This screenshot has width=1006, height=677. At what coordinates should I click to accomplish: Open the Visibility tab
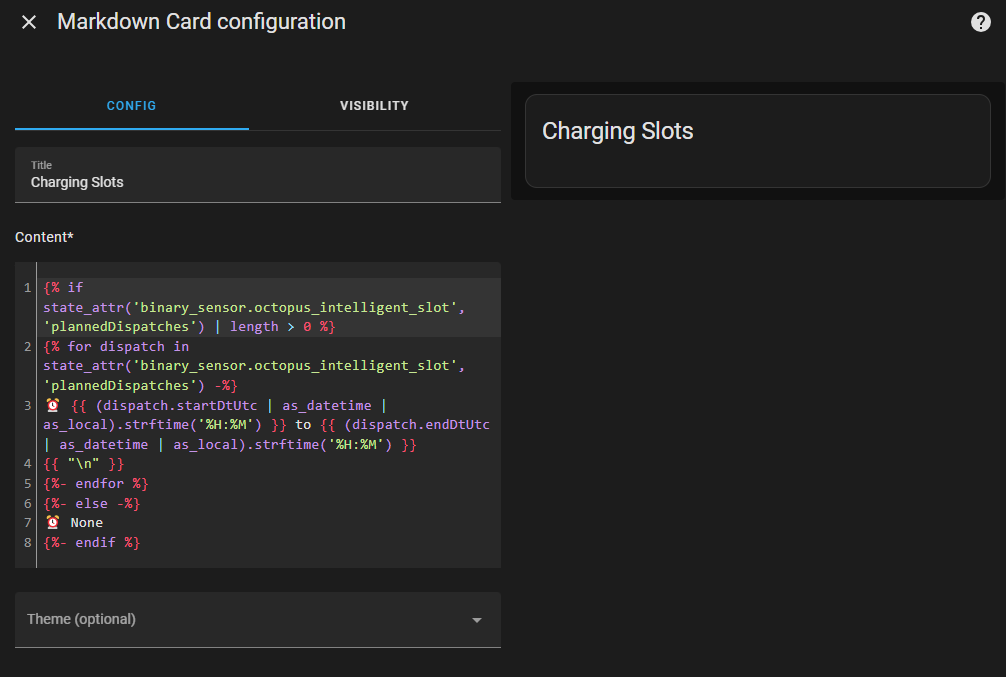coord(374,106)
